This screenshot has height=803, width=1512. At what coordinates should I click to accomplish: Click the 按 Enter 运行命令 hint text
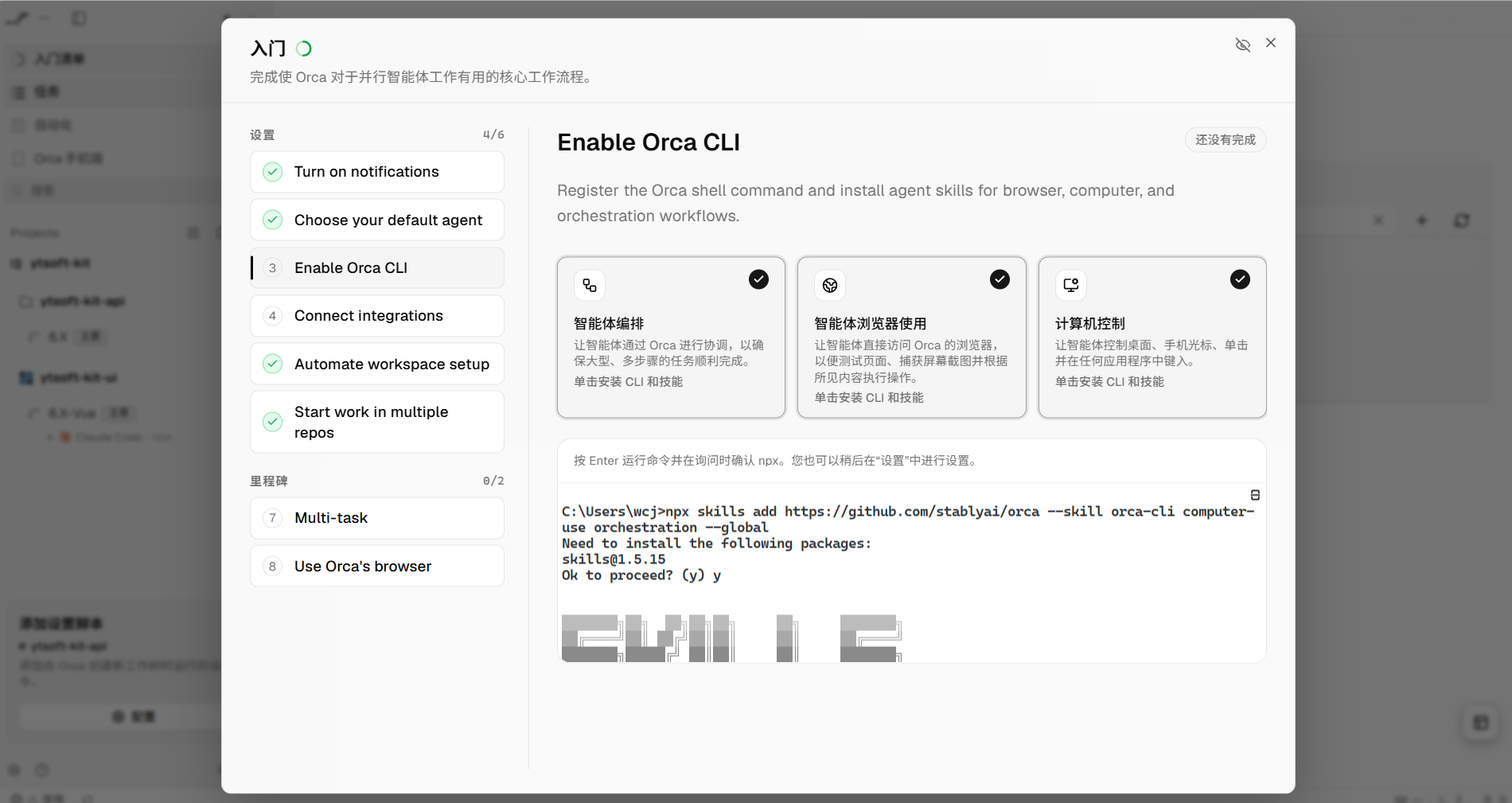click(775, 461)
